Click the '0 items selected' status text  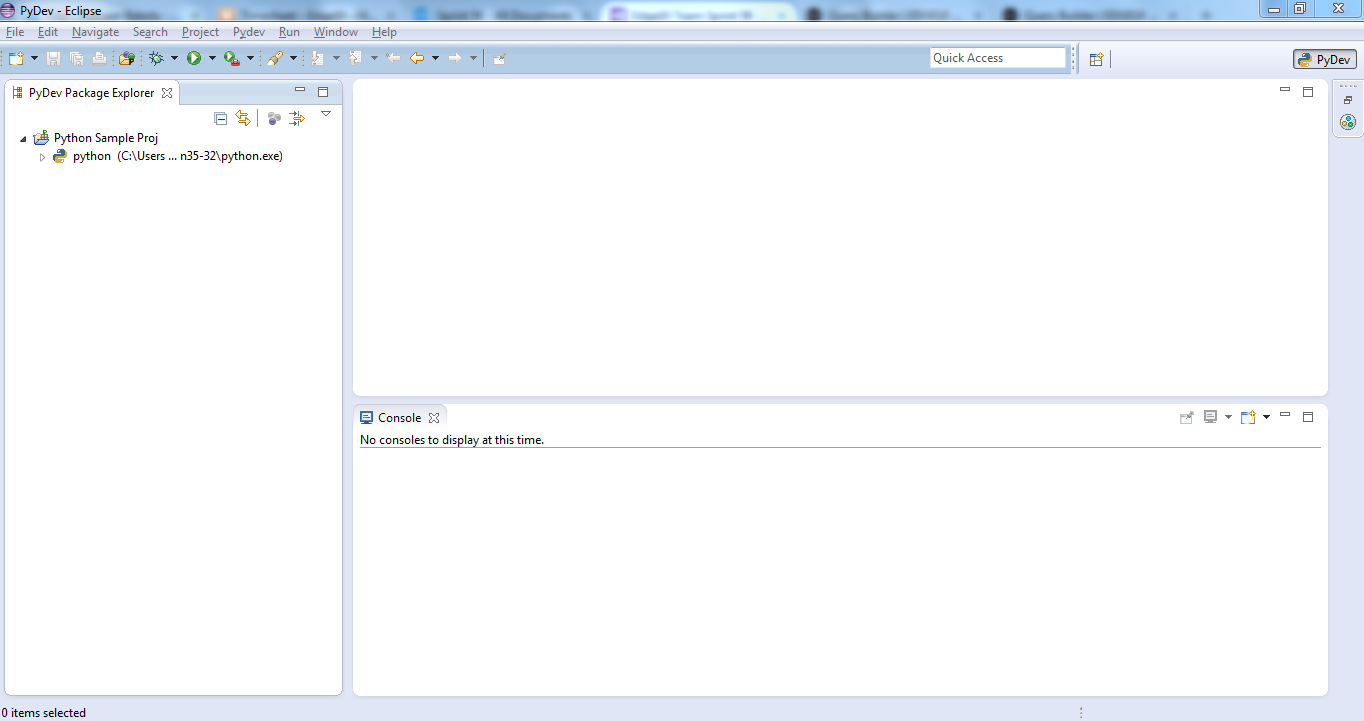click(45, 713)
